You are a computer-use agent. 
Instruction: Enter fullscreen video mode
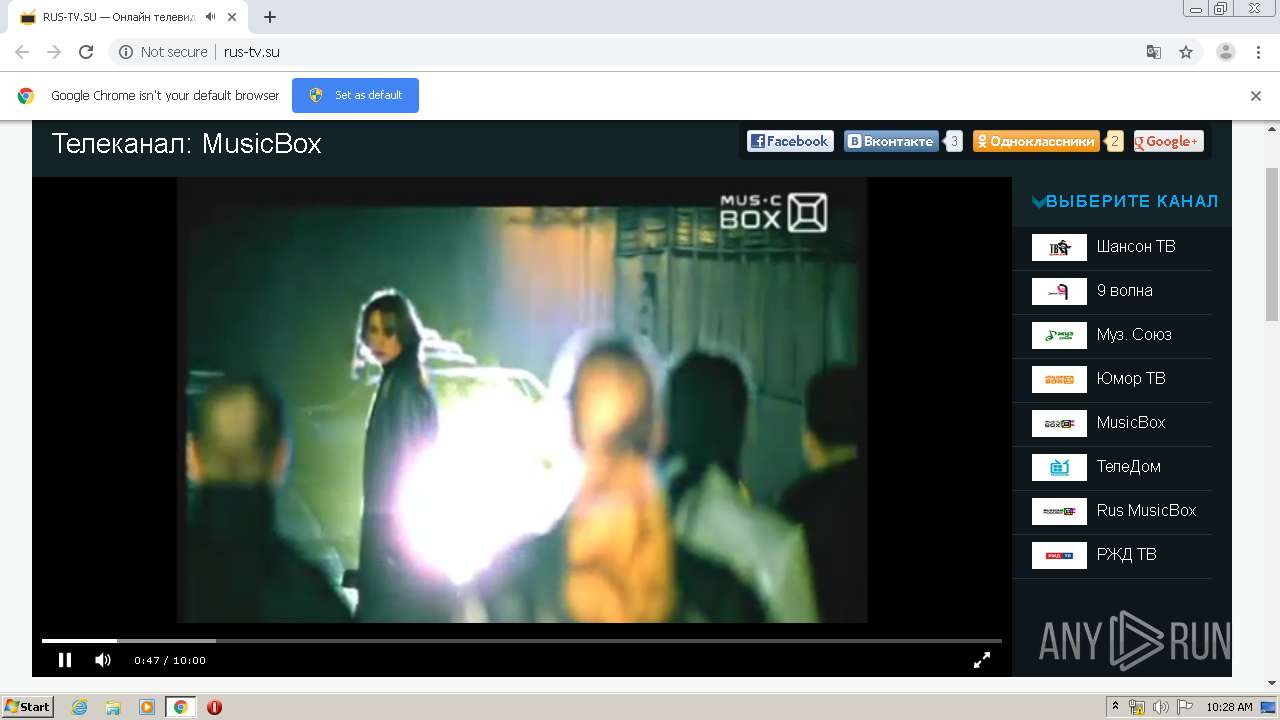point(982,660)
